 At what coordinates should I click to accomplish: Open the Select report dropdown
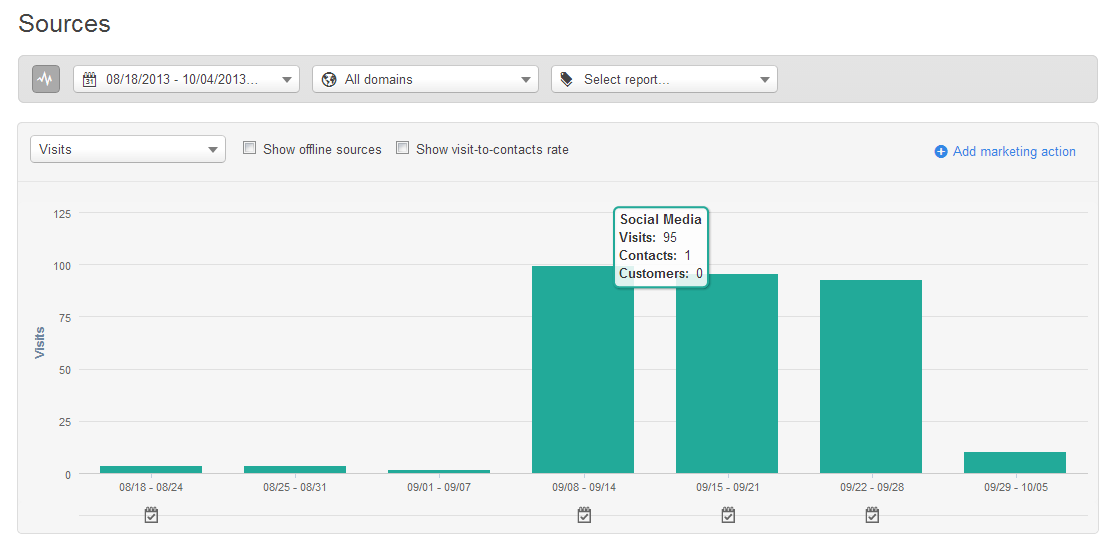(x=664, y=79)
